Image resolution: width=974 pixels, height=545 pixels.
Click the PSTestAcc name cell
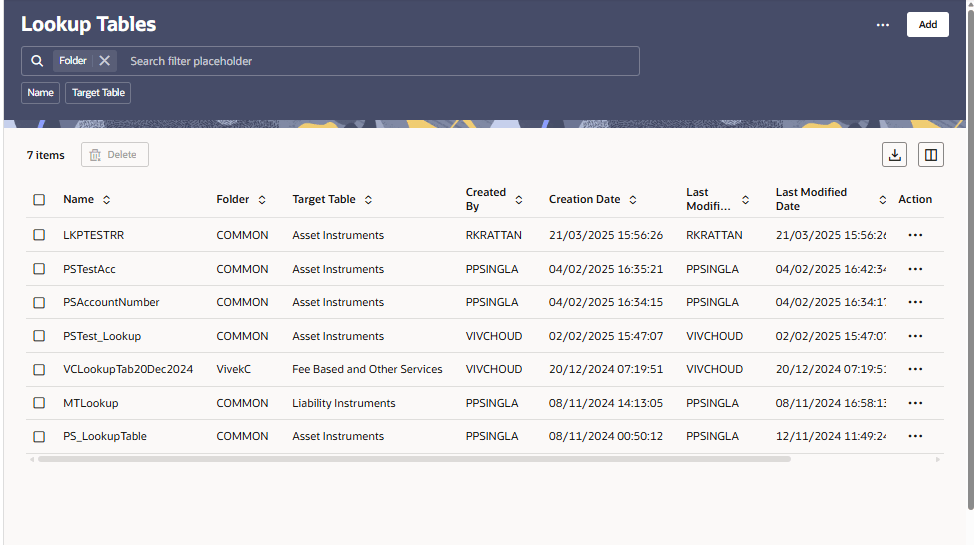89,269
